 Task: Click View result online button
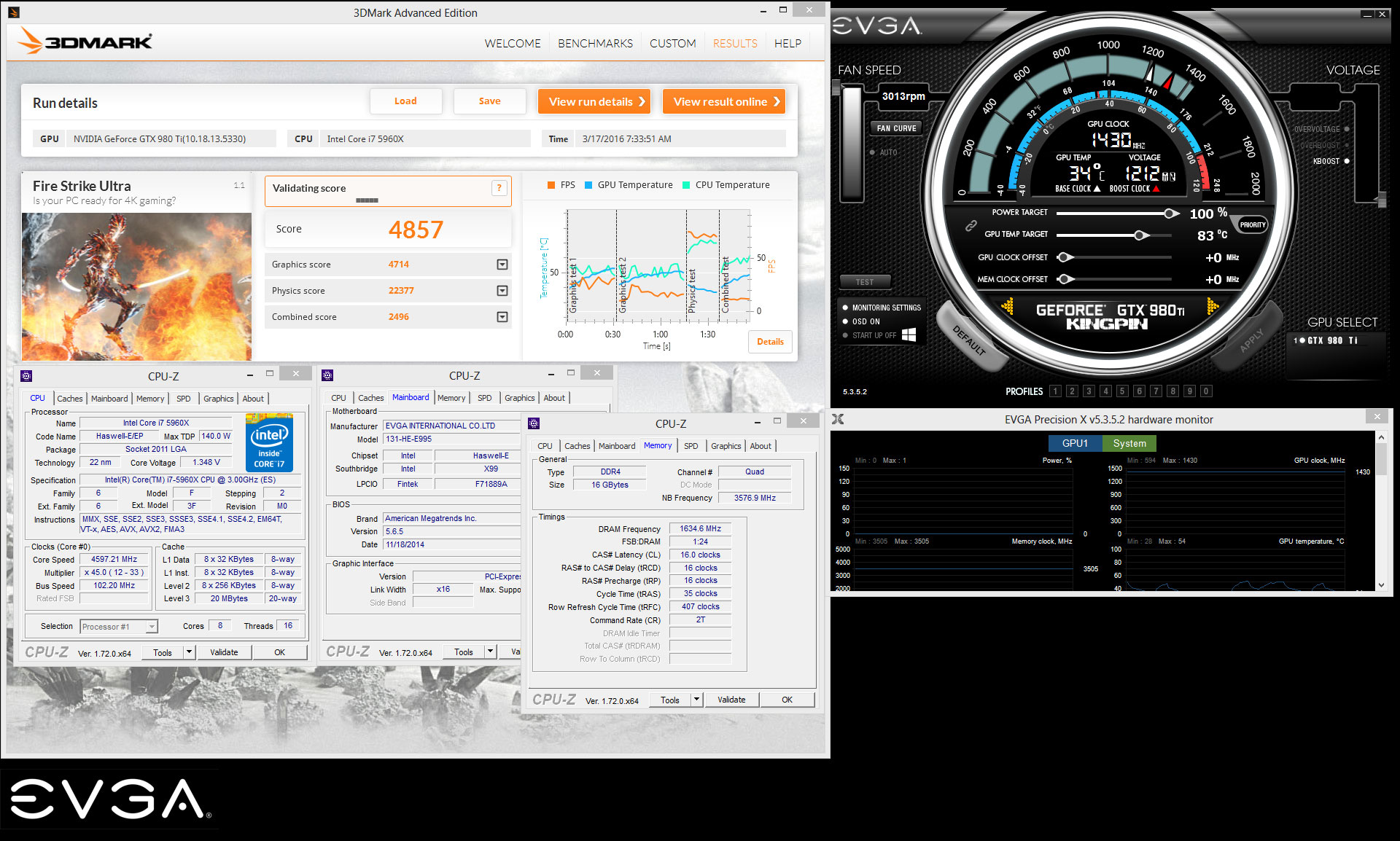coord(725,102)
